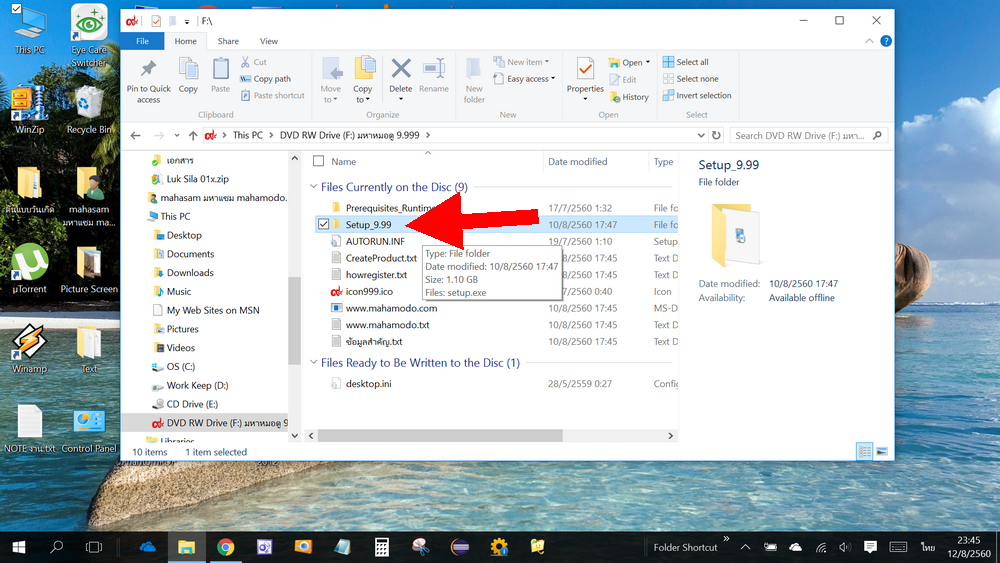
Task: Expand the New item dropdown
Action: pyautogui.click(x=547, y=62)
